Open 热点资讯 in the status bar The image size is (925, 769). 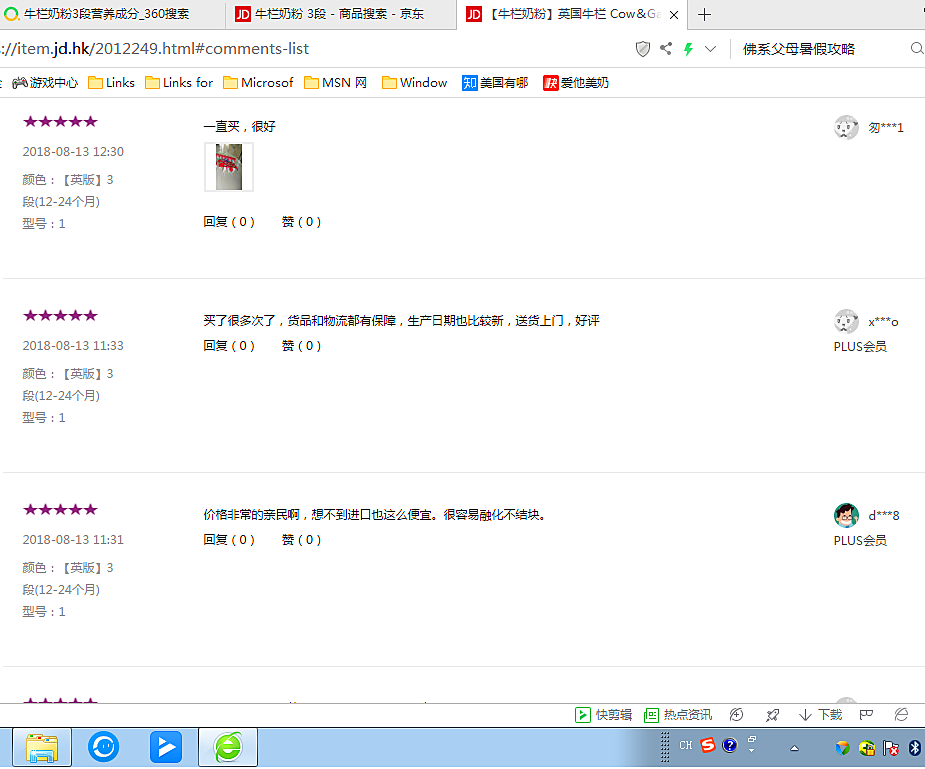coord(678,715)
